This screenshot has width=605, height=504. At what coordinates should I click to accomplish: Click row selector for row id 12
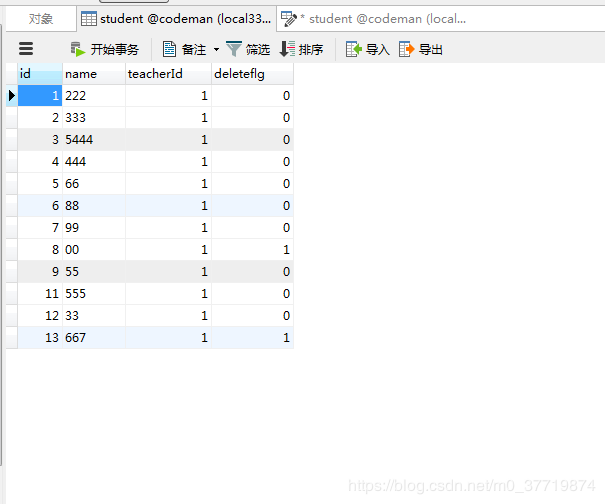[x=12, y=315]
